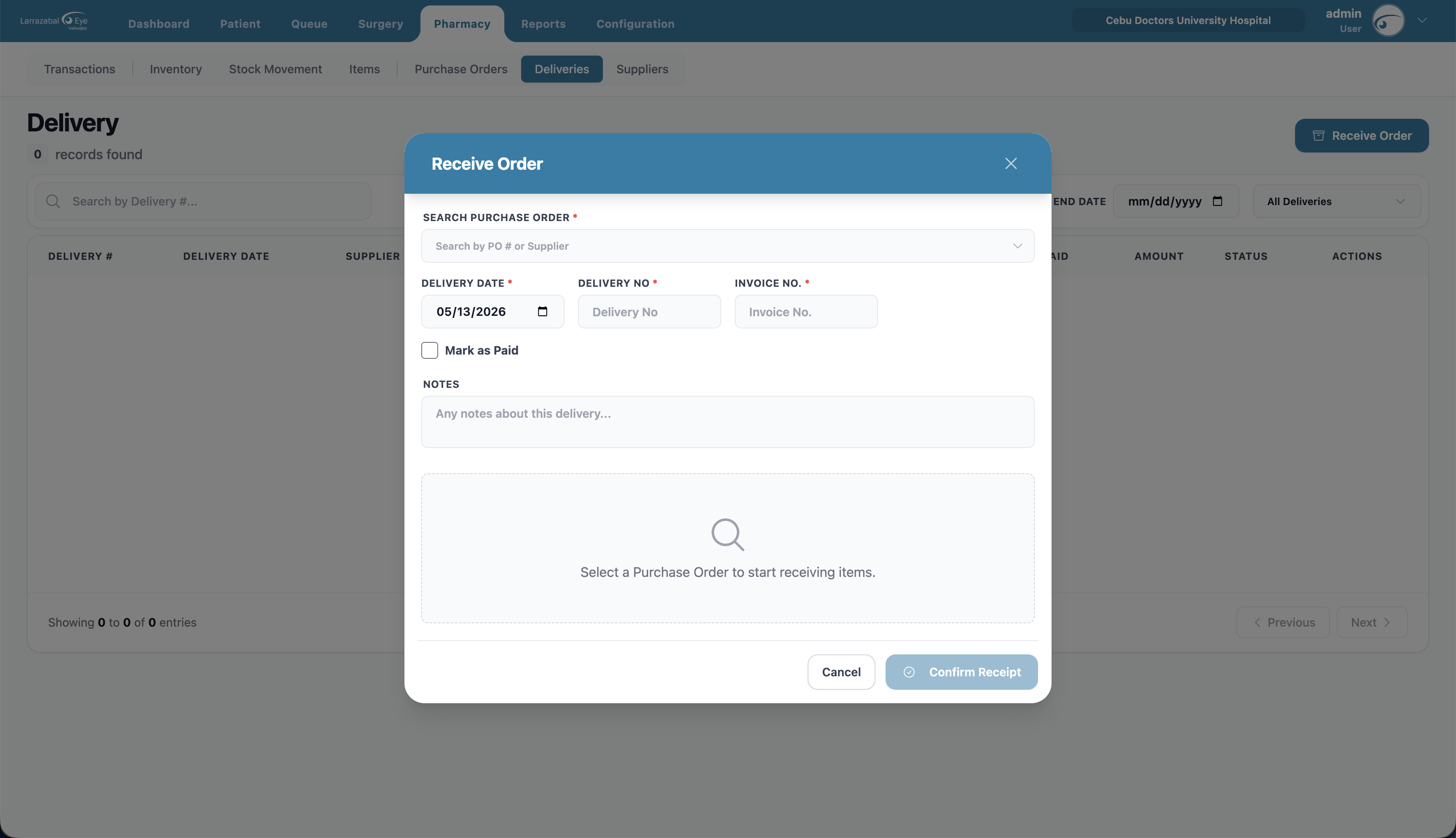
Task: Switch to the Suppliers sub-tab
Action: [x=642, y=69]
